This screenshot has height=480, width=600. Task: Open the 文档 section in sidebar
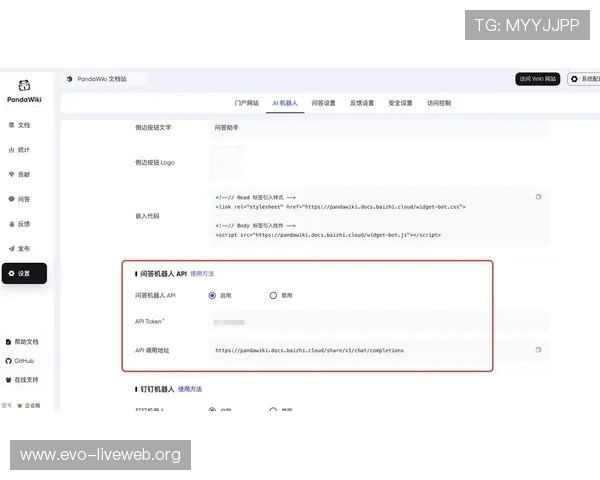[x=20, y=125]
